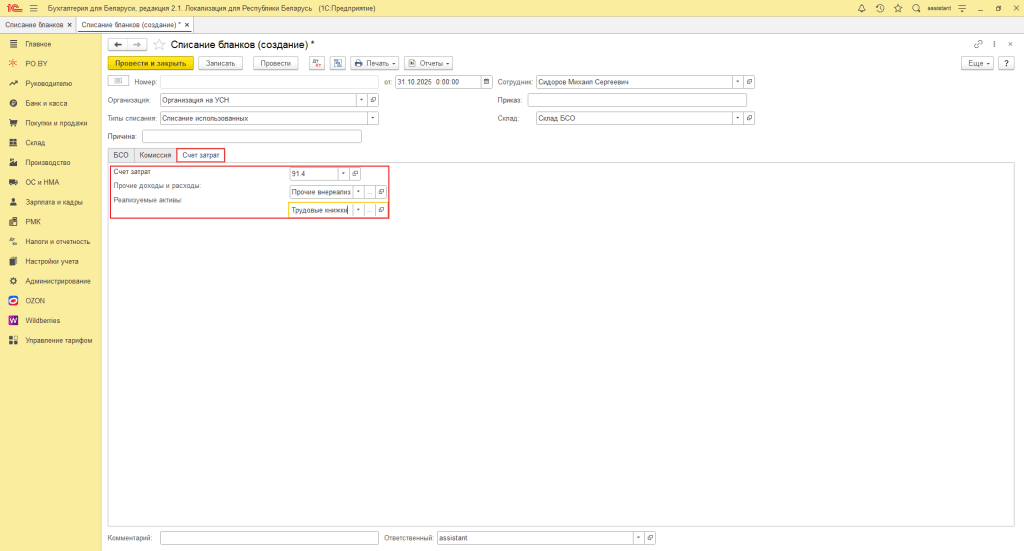Switch to the БСО tab
Screen dimensions: 1024x551
click(121, 155)
